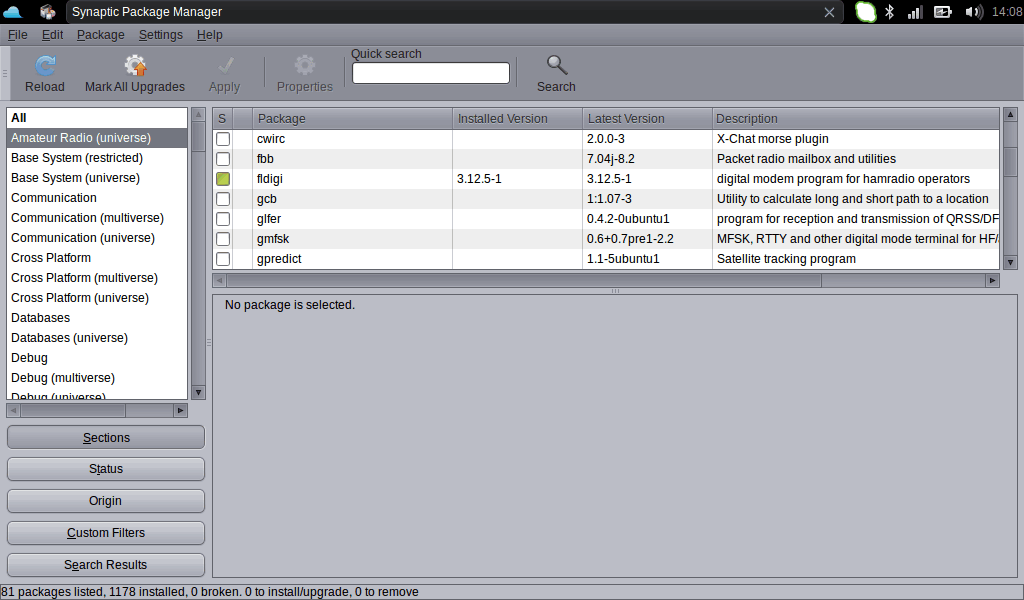Click the Custom Filters button

[106, 533]
